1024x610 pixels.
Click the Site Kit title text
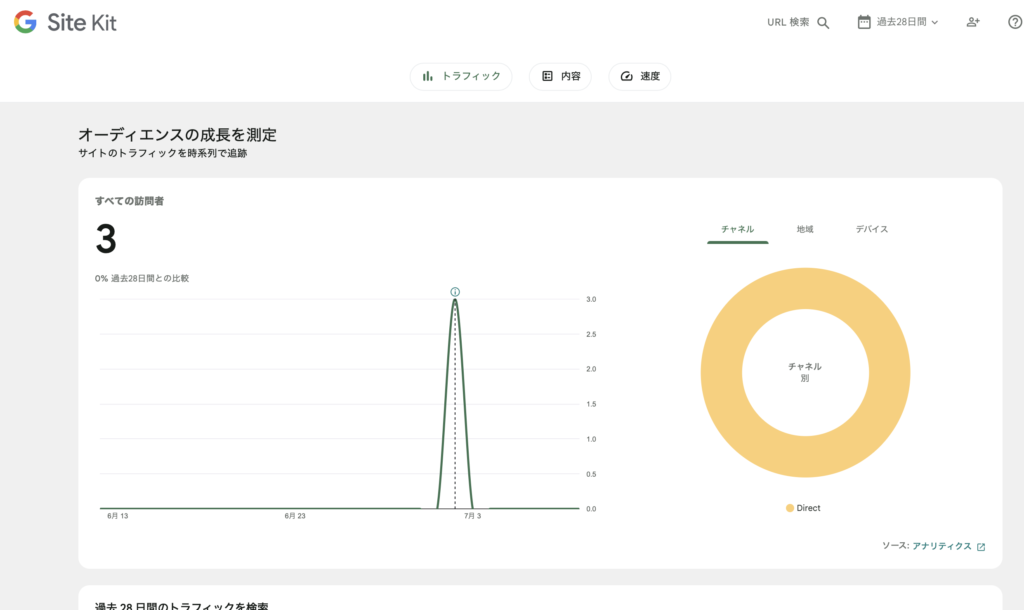click(x=82, y=23)
